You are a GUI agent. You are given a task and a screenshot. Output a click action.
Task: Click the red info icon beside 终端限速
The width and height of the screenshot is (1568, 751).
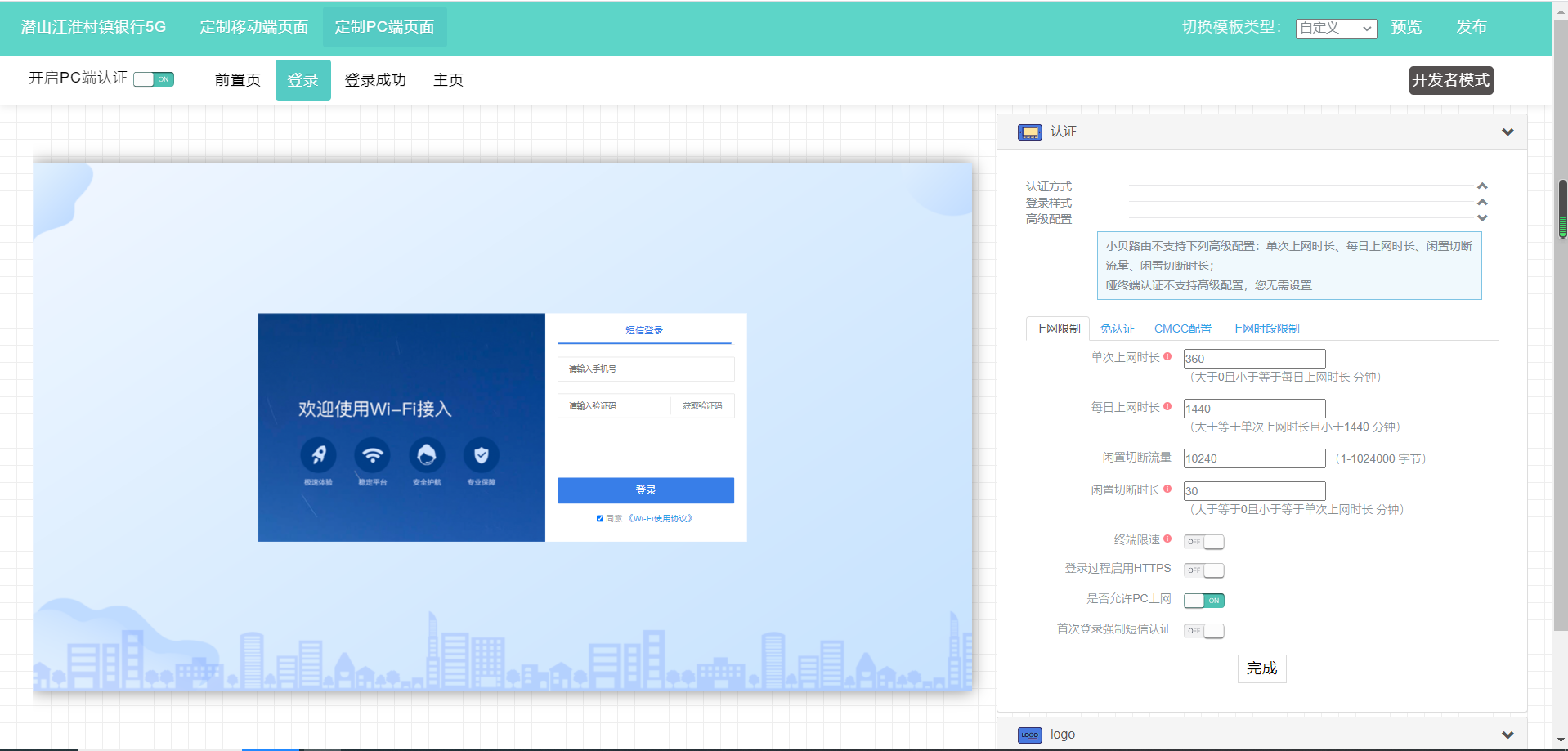1167,539
